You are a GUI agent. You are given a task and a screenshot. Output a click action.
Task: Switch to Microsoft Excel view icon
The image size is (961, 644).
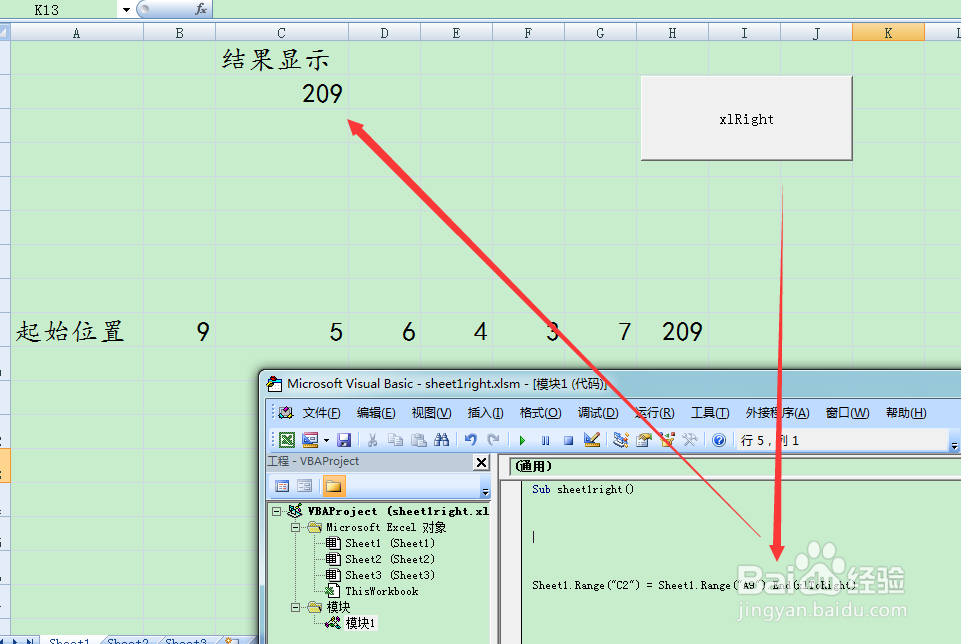click(287, 440)
